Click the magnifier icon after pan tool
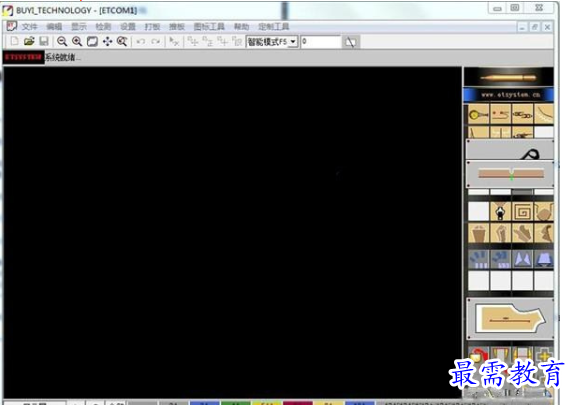 coord(122,41)
